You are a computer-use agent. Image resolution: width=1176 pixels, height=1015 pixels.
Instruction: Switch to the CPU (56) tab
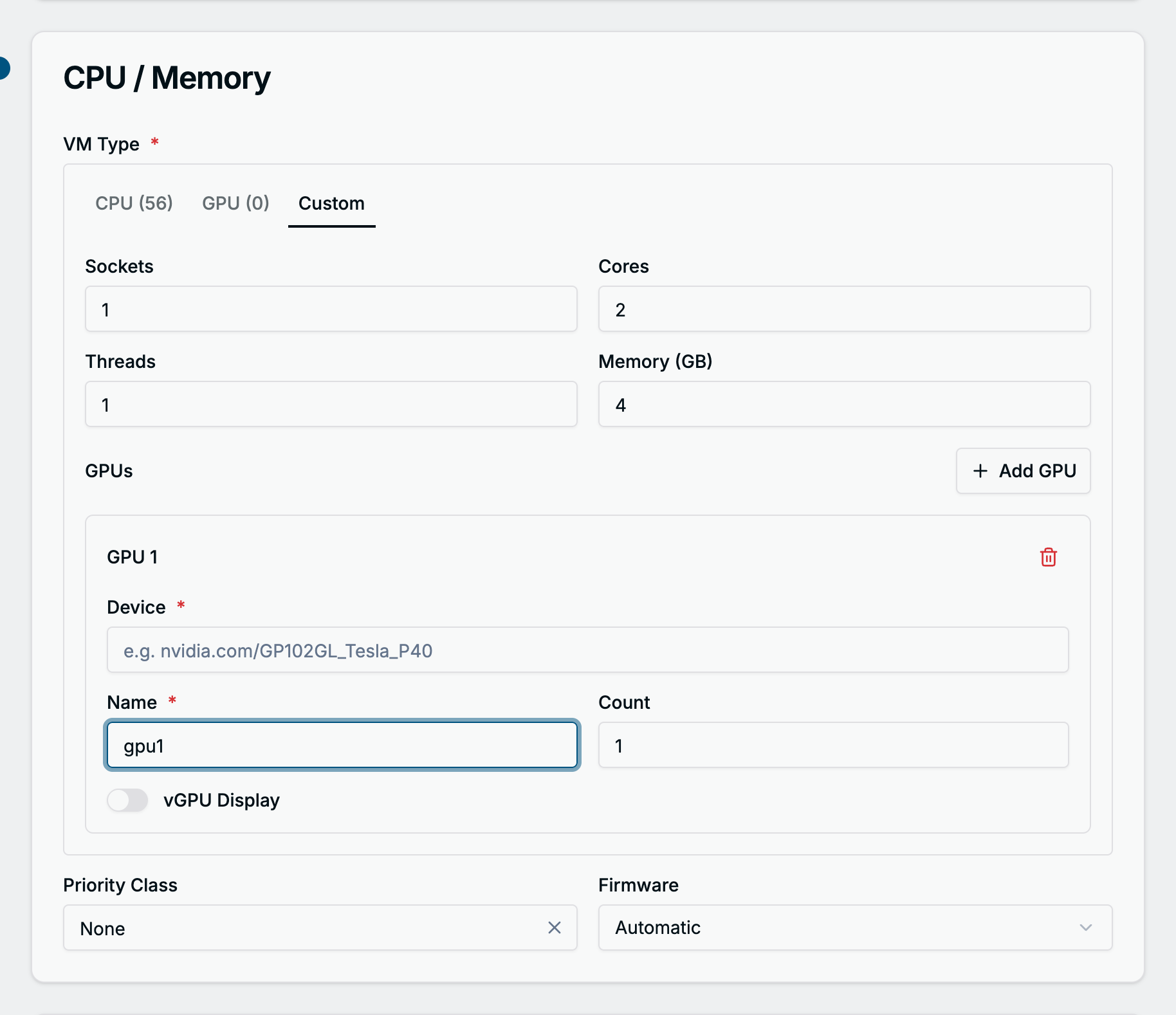coord(134,203)
